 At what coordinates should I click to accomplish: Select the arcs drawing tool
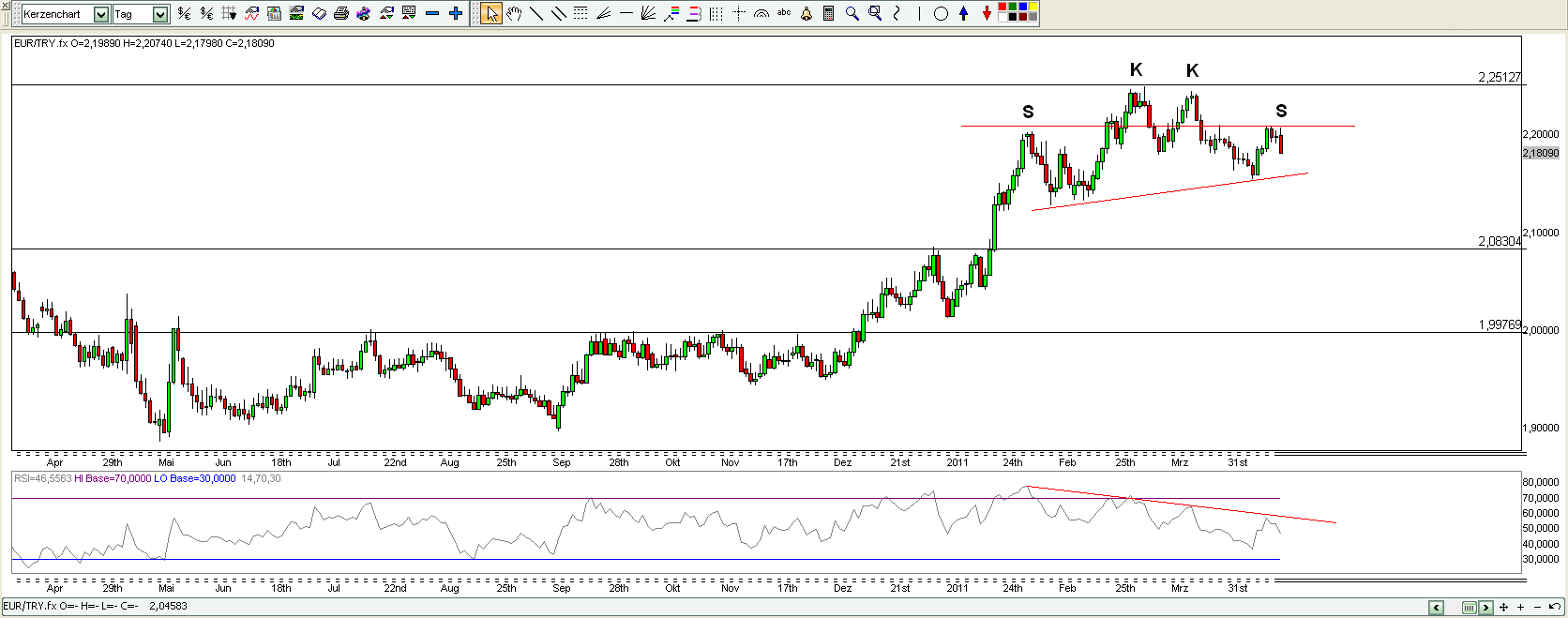point(761,14)
